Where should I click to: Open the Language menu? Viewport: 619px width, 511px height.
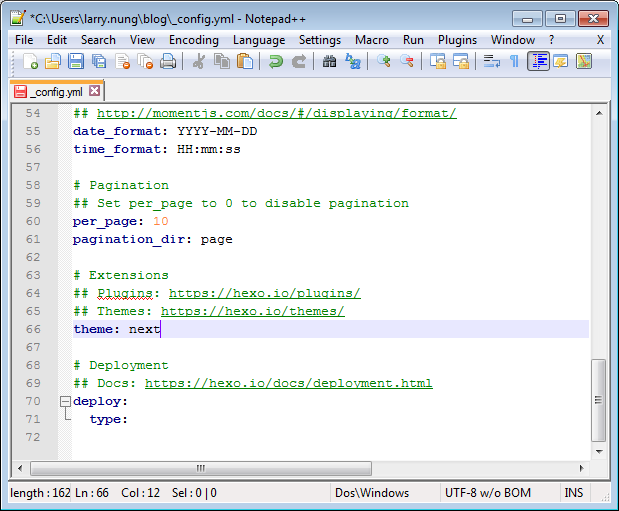259,40
